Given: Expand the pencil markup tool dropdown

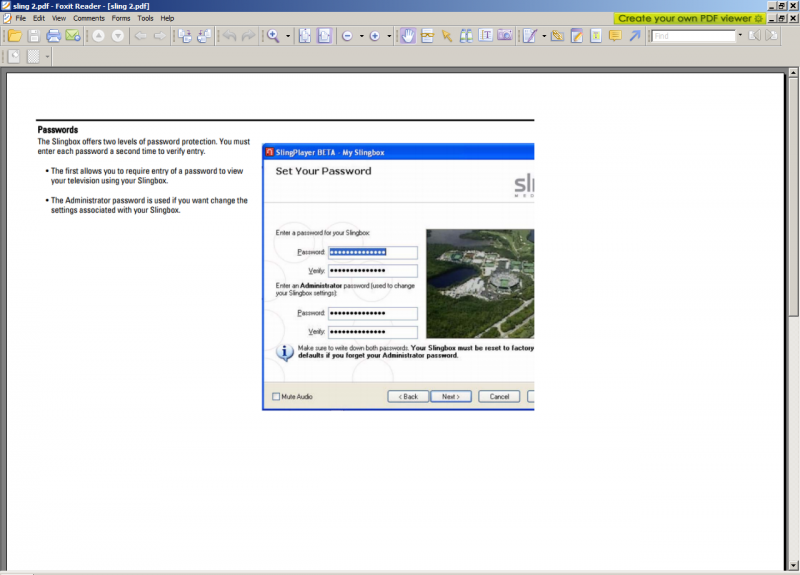Looking at the screenshot, I should tap(544, 36).
